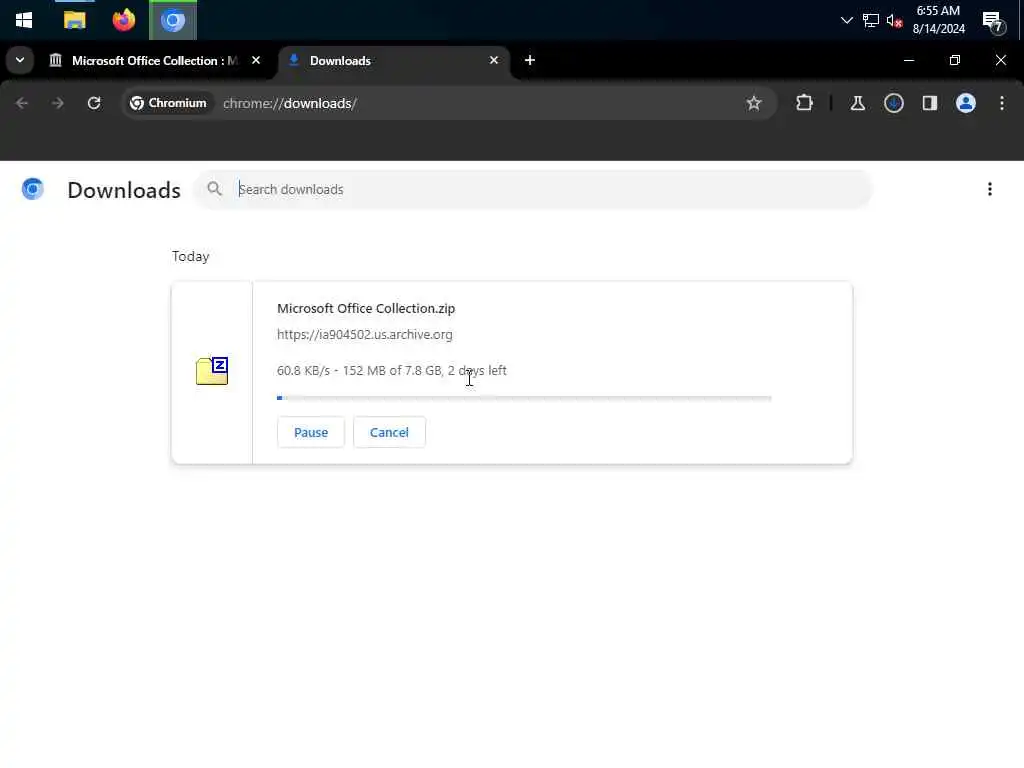This screenshot has width=1024, height=768.
Task: Launch Firefox from the taskbar
Action: (123, 20)
